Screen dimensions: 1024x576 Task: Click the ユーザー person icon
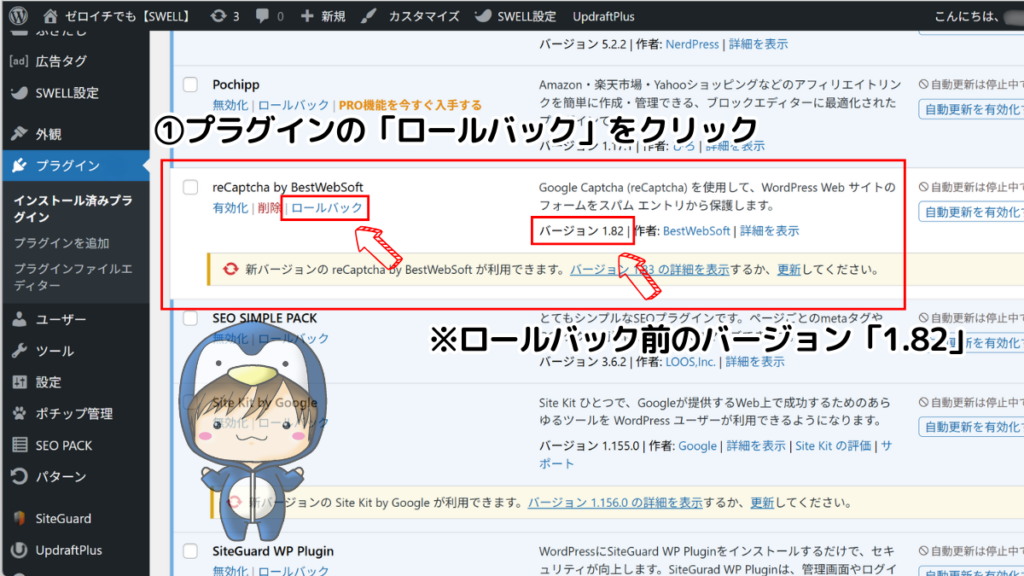click(x=20, y=319)
